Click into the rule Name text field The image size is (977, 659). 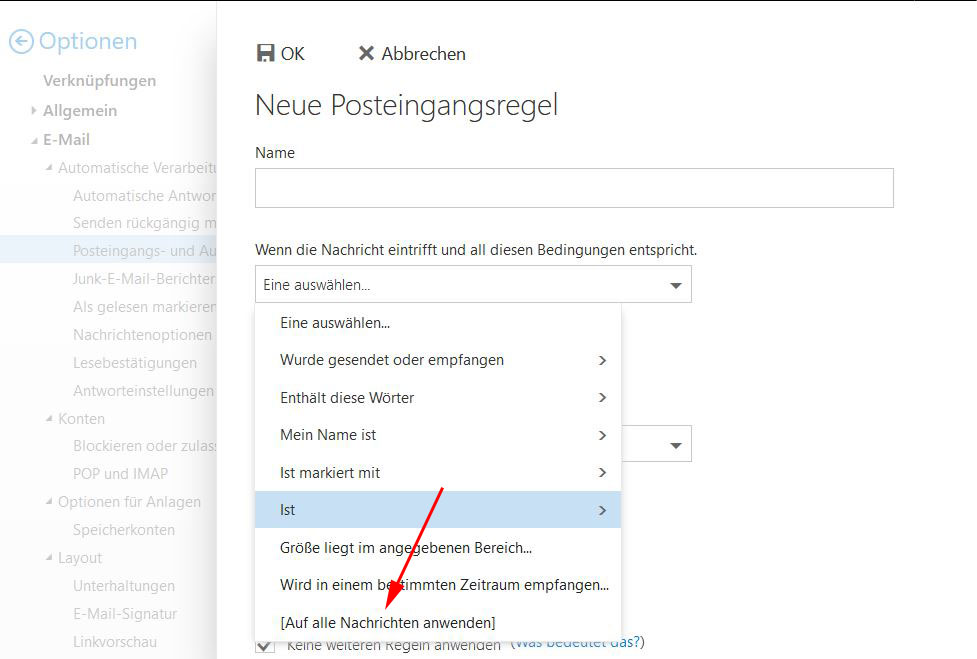point(574,188)
